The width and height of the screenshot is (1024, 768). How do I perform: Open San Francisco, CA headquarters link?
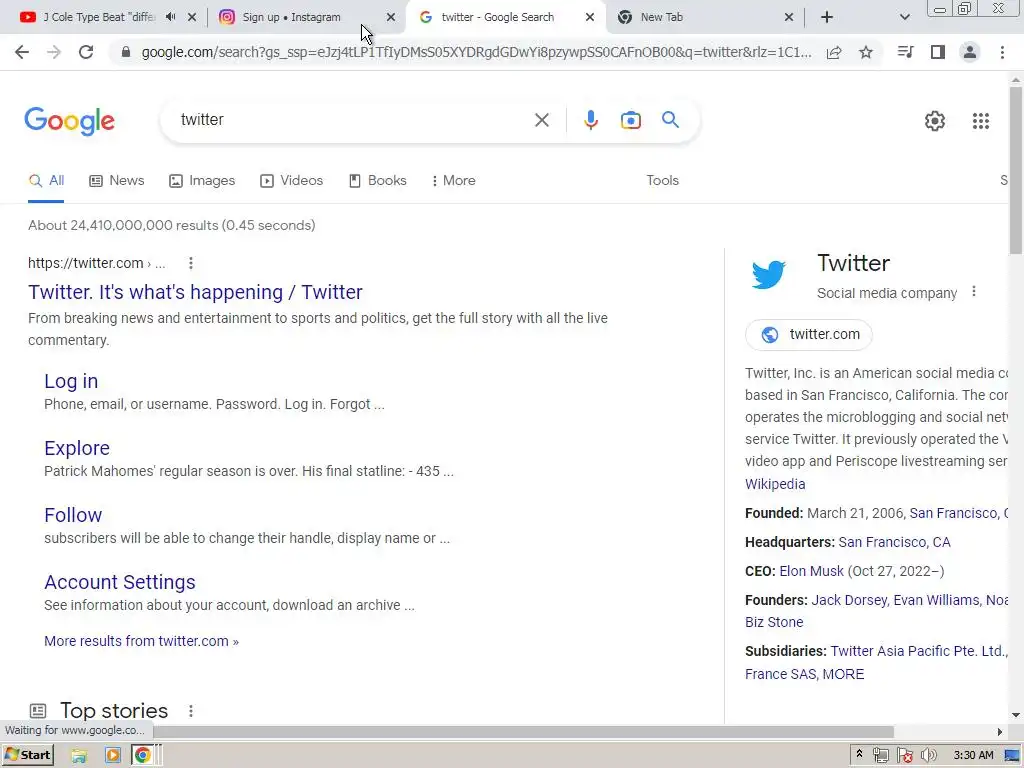coord(894,543)
